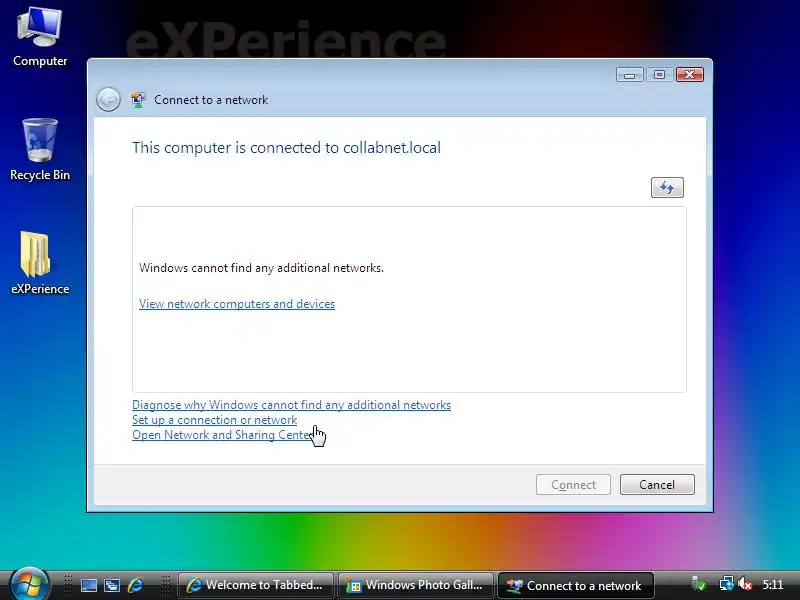
Task: Launch Internet Explorer from quick launch
Action: pyautogui.click(x=136, y=585)
